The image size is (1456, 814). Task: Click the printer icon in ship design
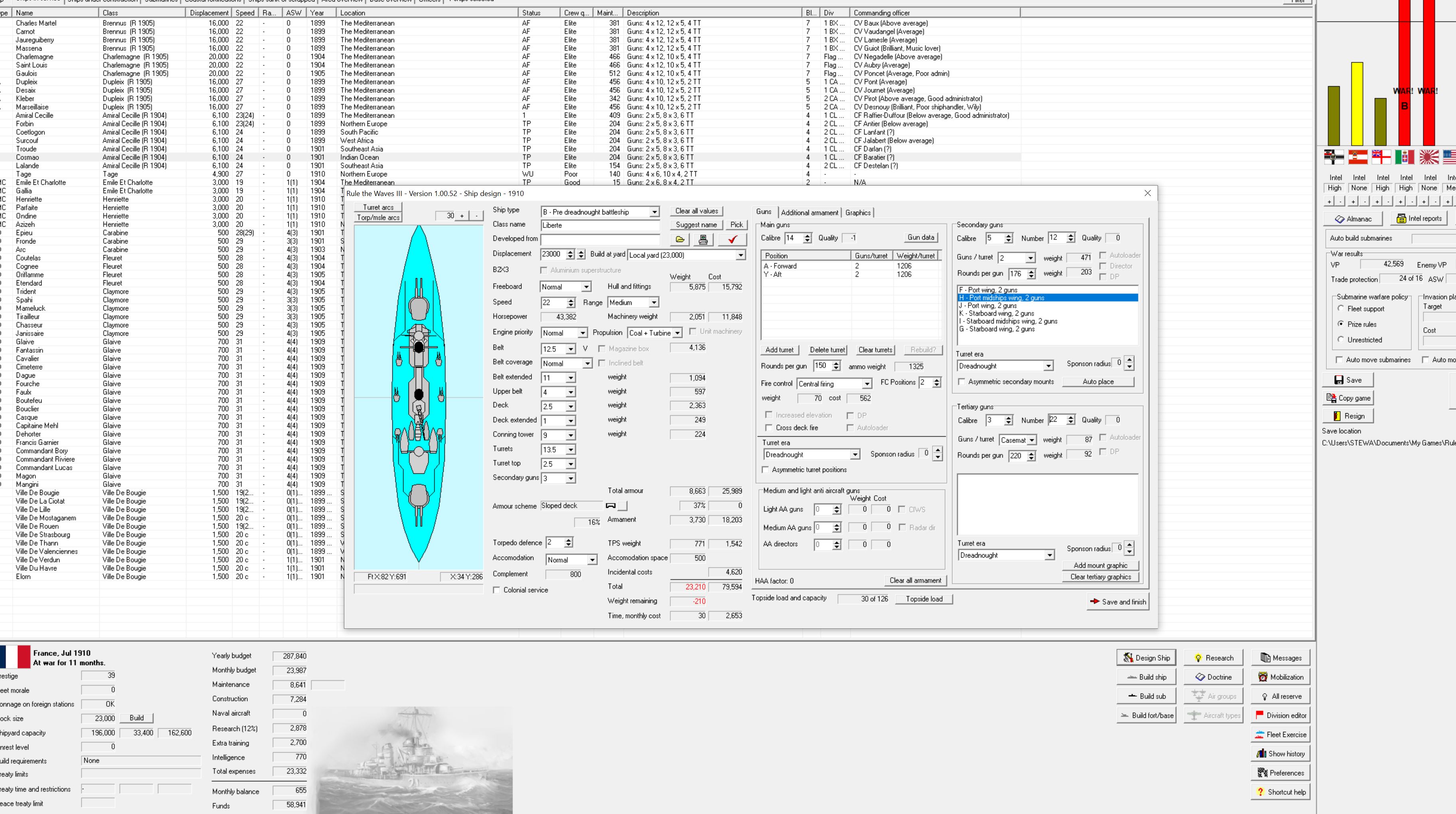(703, 240)
